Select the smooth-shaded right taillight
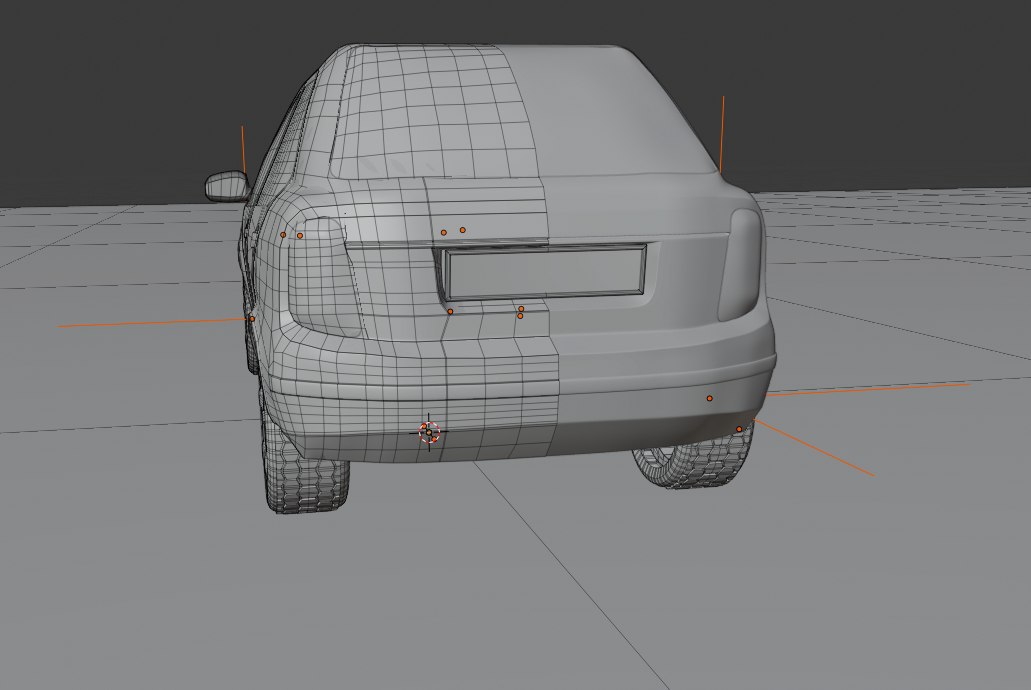Screen dimensions: 1031x690 pyautogui.click(x=742, y=265)
